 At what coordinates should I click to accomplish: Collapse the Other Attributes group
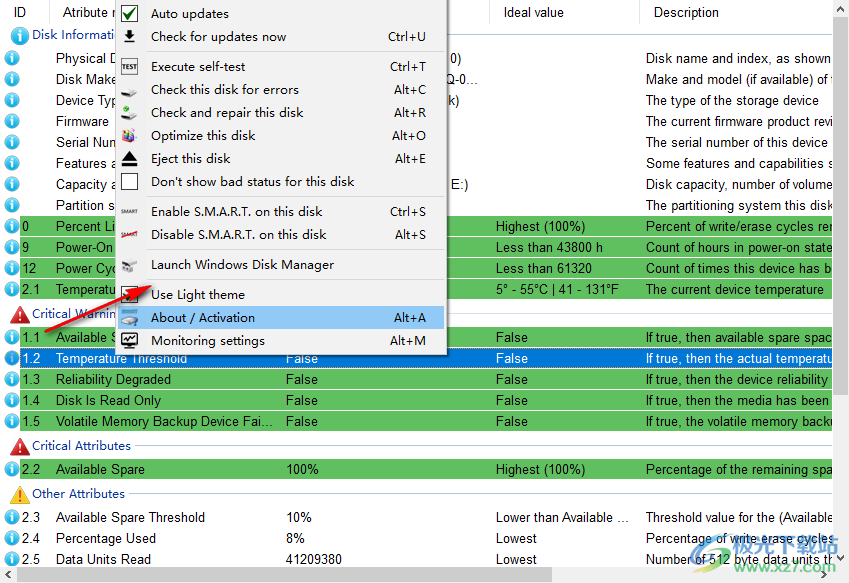[19, 495]
